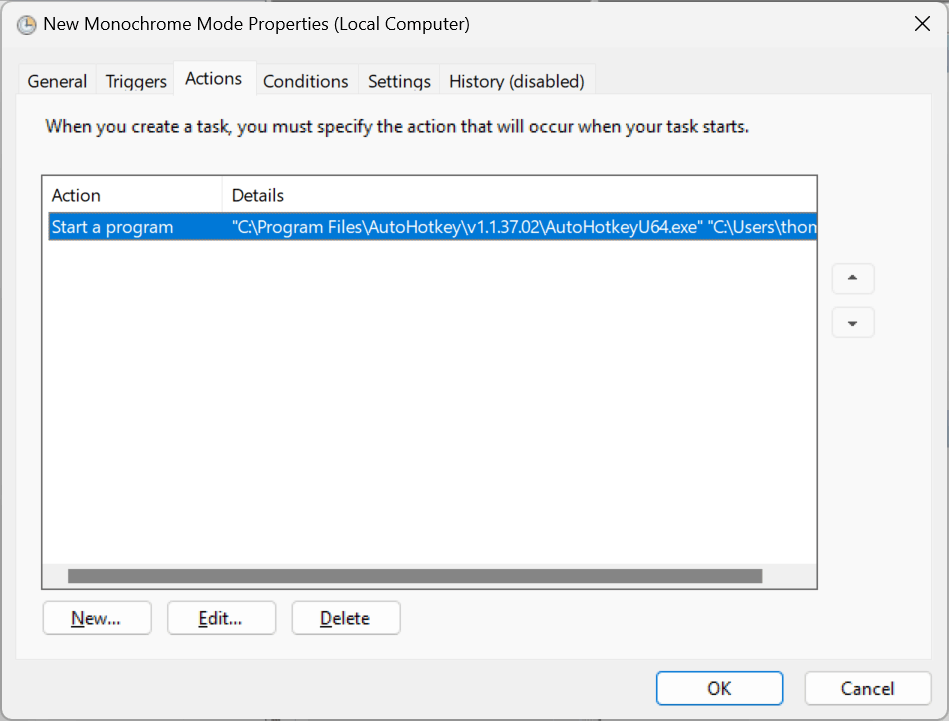Go to the Conditions tab
Screen dimensions: 949x721
(306, 81)
